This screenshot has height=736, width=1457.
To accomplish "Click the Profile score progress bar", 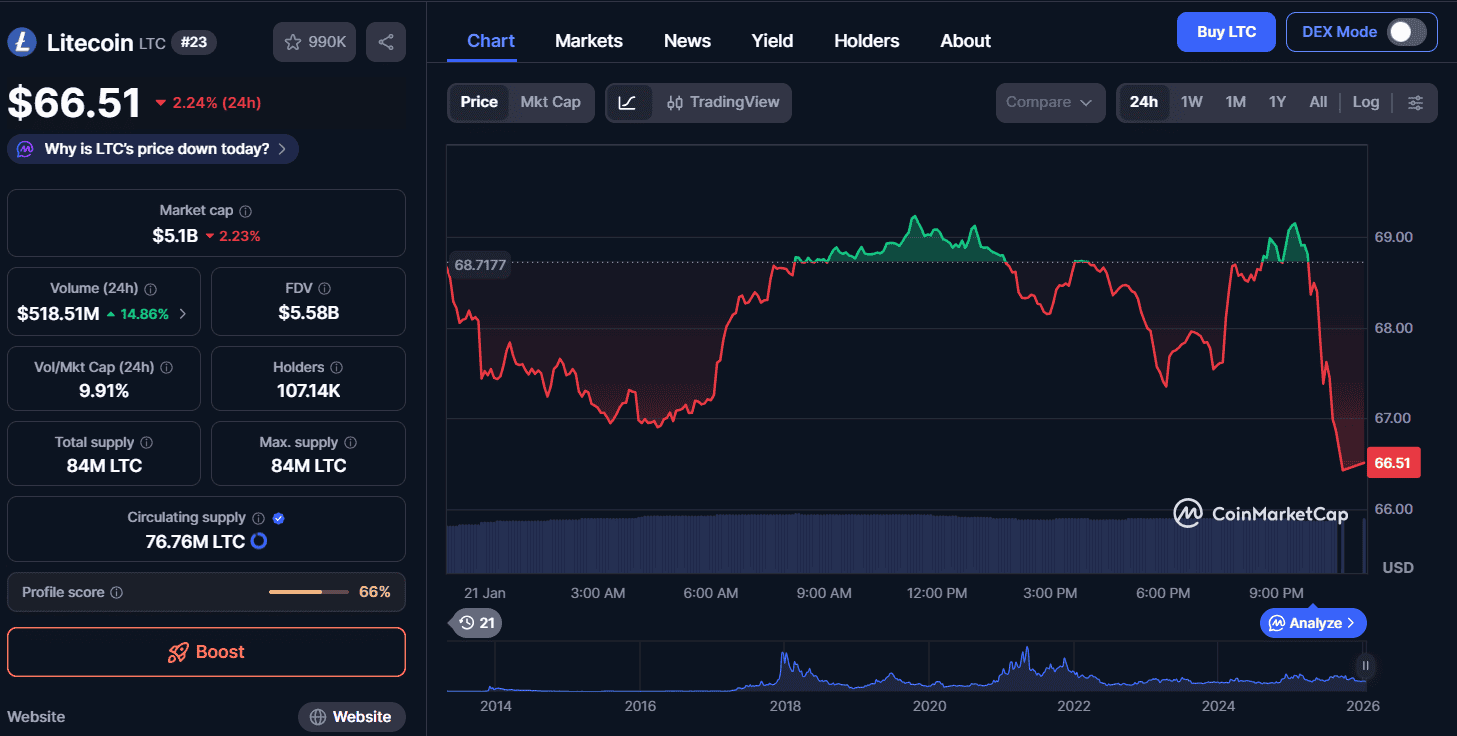I will click(309, 592).
